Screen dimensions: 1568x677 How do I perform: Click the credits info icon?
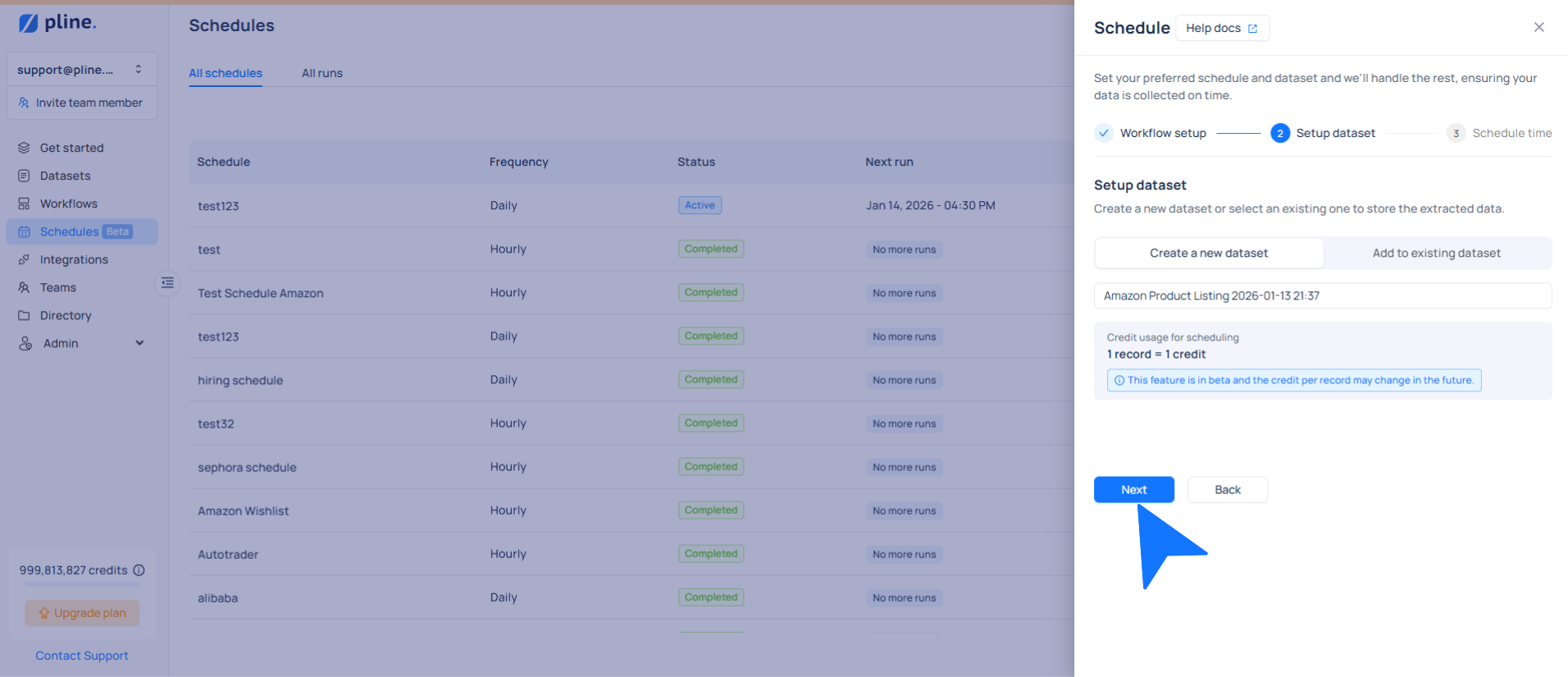tap(139, 570)
